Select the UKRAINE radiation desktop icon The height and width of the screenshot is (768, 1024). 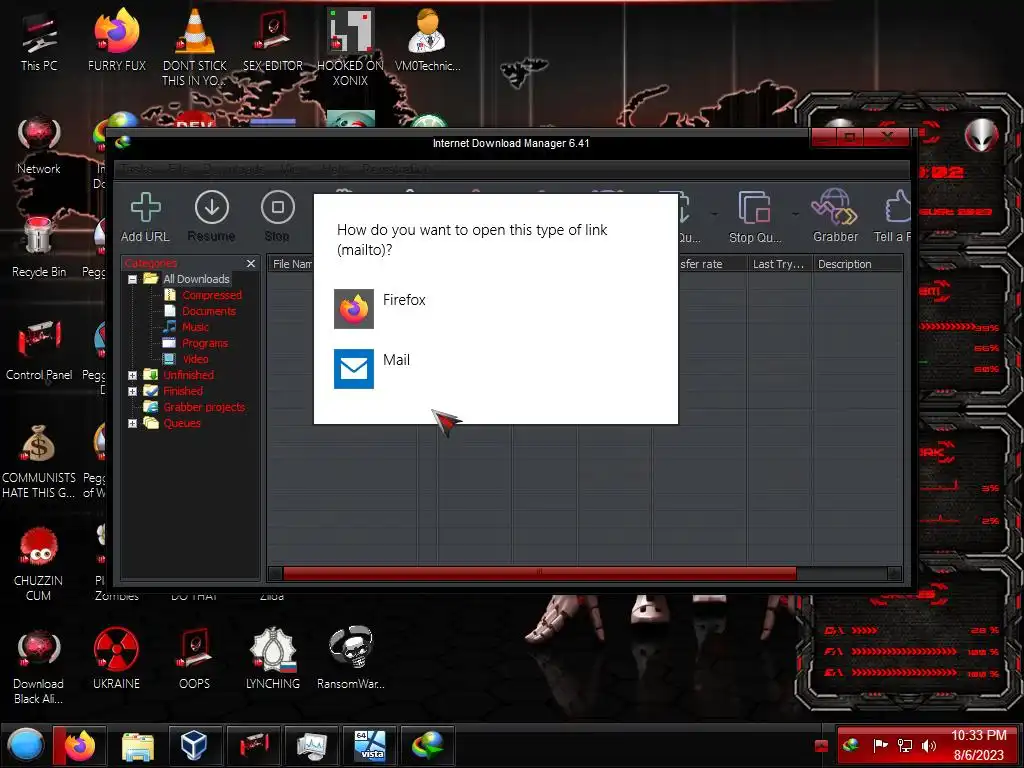116,658
